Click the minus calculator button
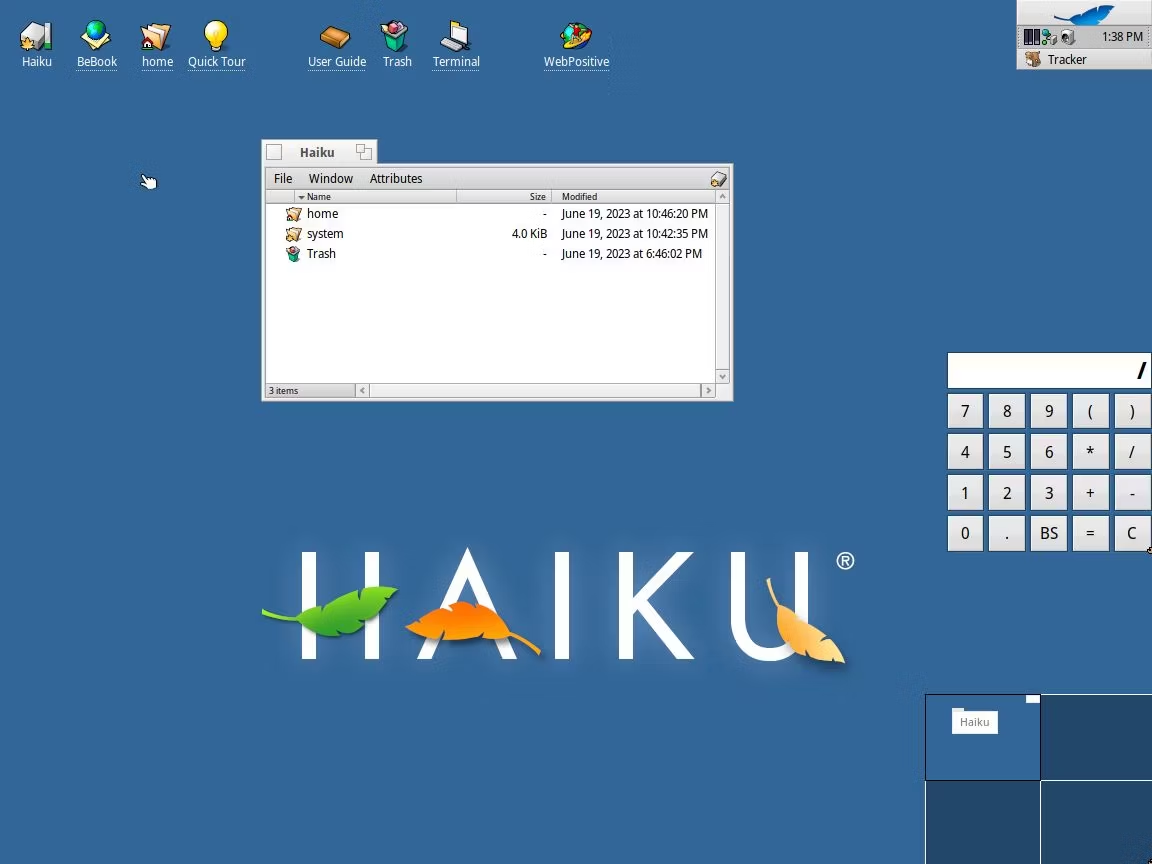This screenshot has width=1152, height=864. 1132,493
